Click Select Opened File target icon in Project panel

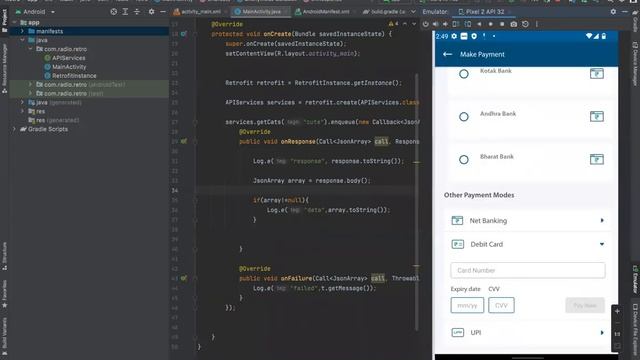click(x=113, y=12)
